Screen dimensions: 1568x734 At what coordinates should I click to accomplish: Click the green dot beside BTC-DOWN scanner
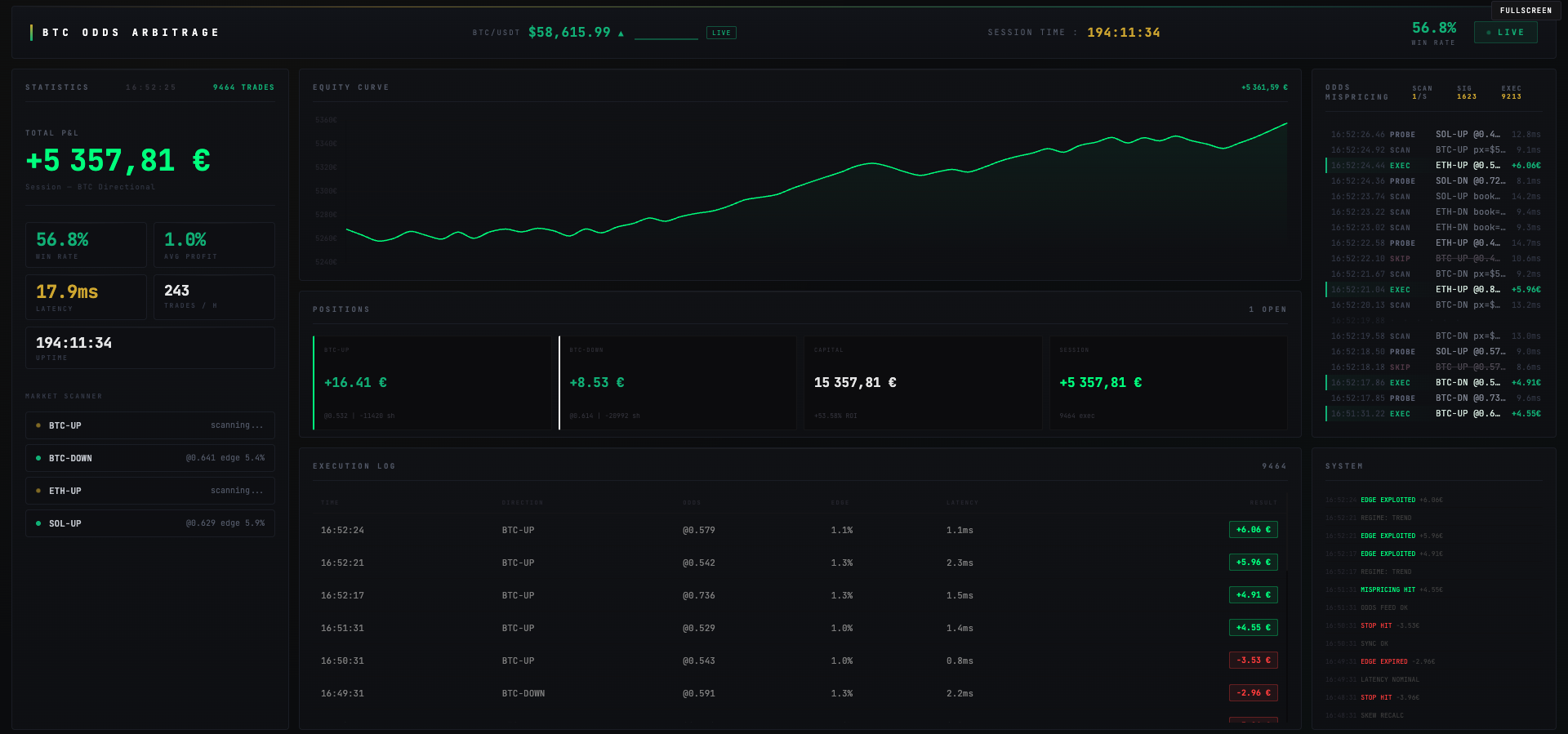click(x=38, y=458)
